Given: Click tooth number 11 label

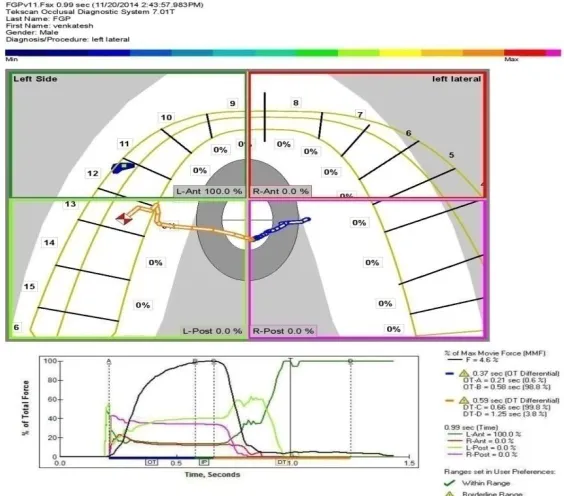Looking at the screenshot, I should pyautogui.click(x=124, y=144).
